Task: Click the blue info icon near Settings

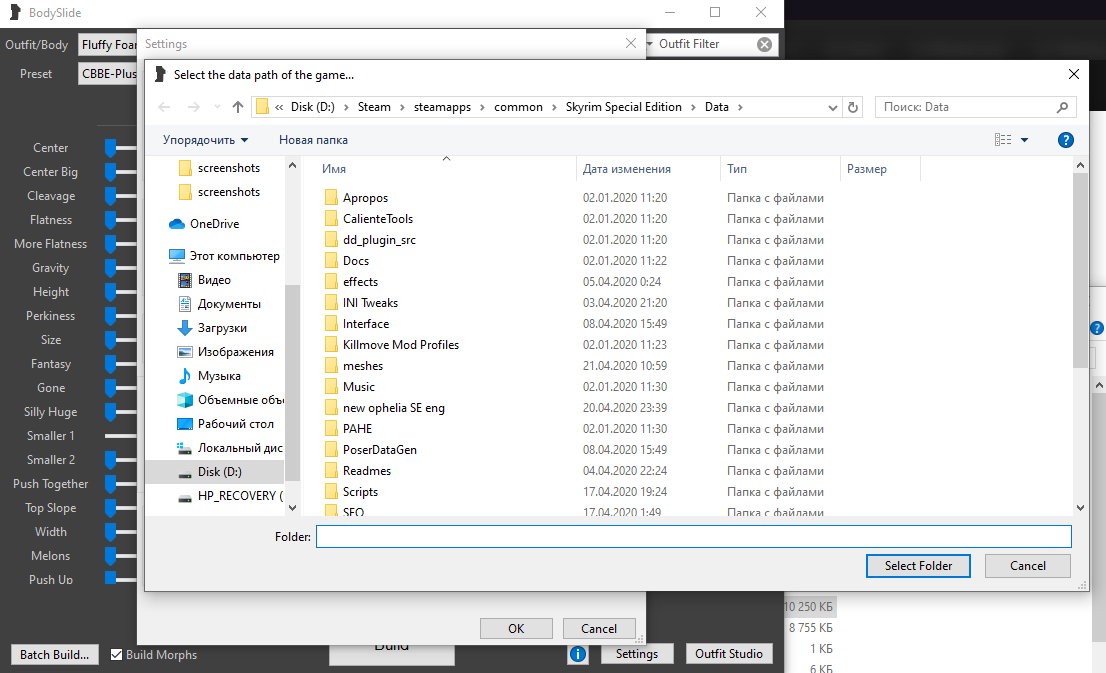Action: (578, 654)
